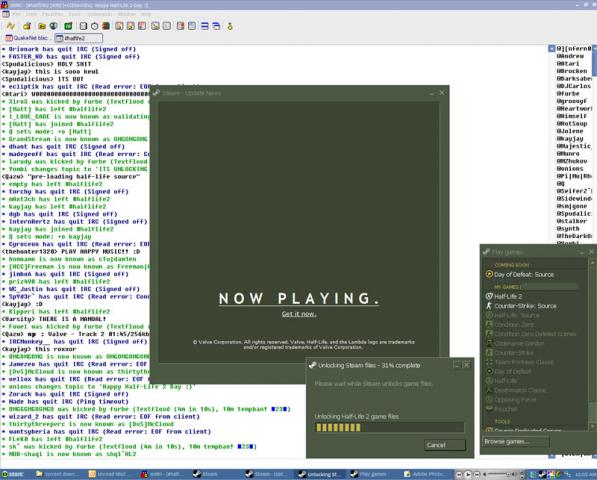This screenshot has height=480, width=597.
Task: Open the timer clock toolbar icon
Action: click(x=94, y=26)
